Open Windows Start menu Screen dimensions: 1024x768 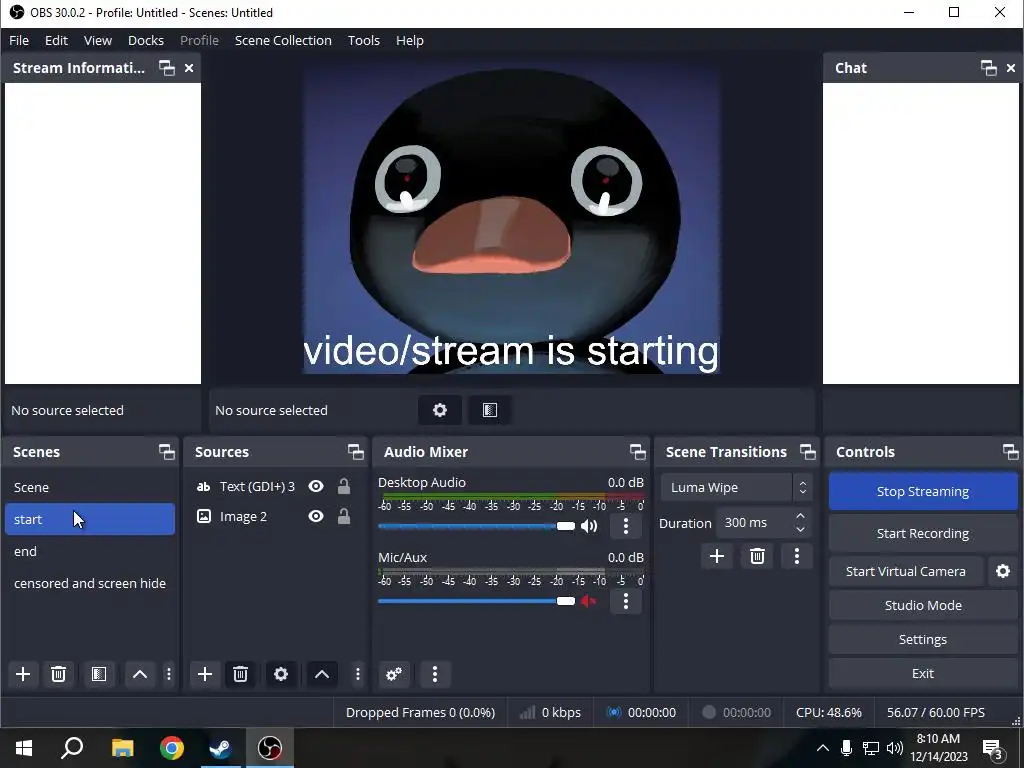tap(24, 748)
